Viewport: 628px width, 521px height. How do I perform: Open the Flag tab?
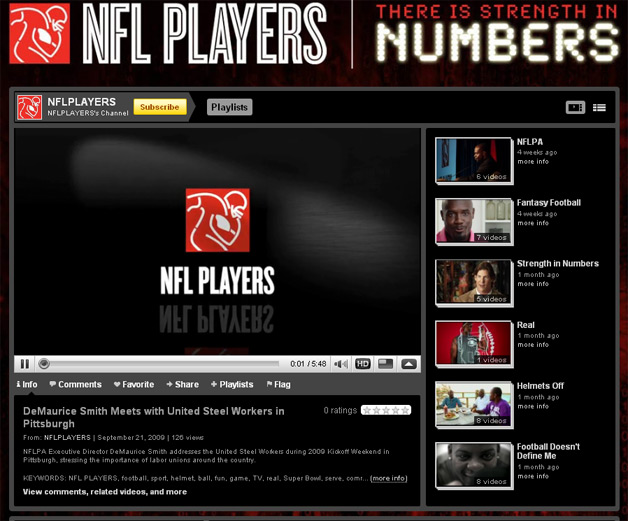tap(278, 384)
